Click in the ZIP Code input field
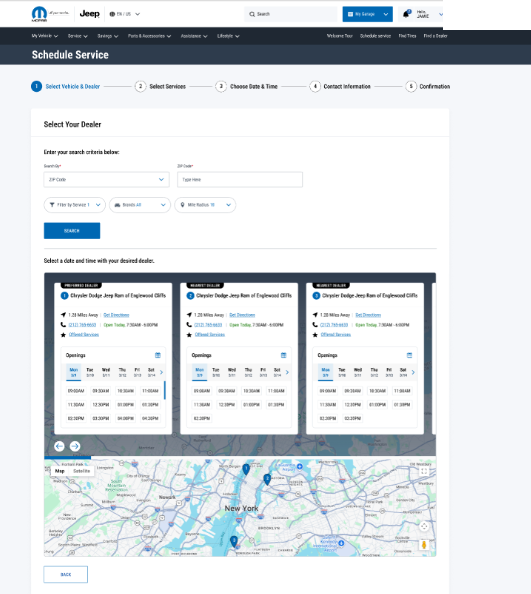 click(x=240, y=180)
